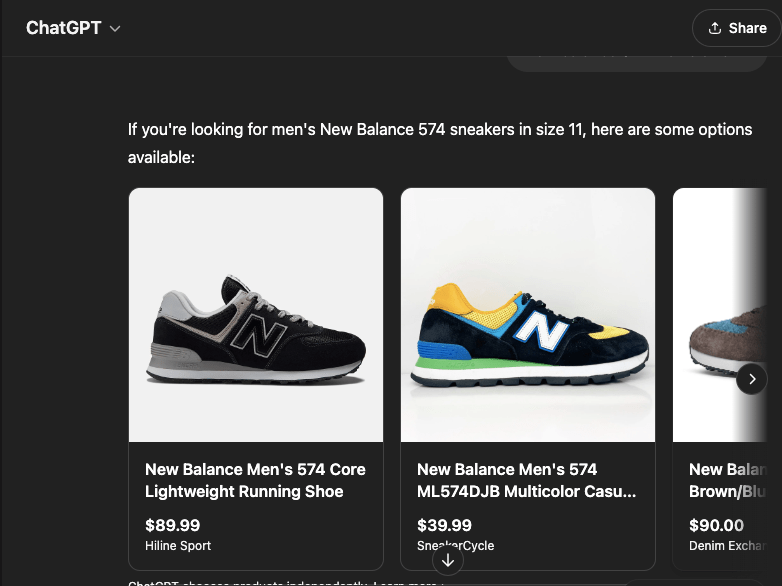
Task: Jump to bottom with down-arrow button
Action: coord(448,561)
